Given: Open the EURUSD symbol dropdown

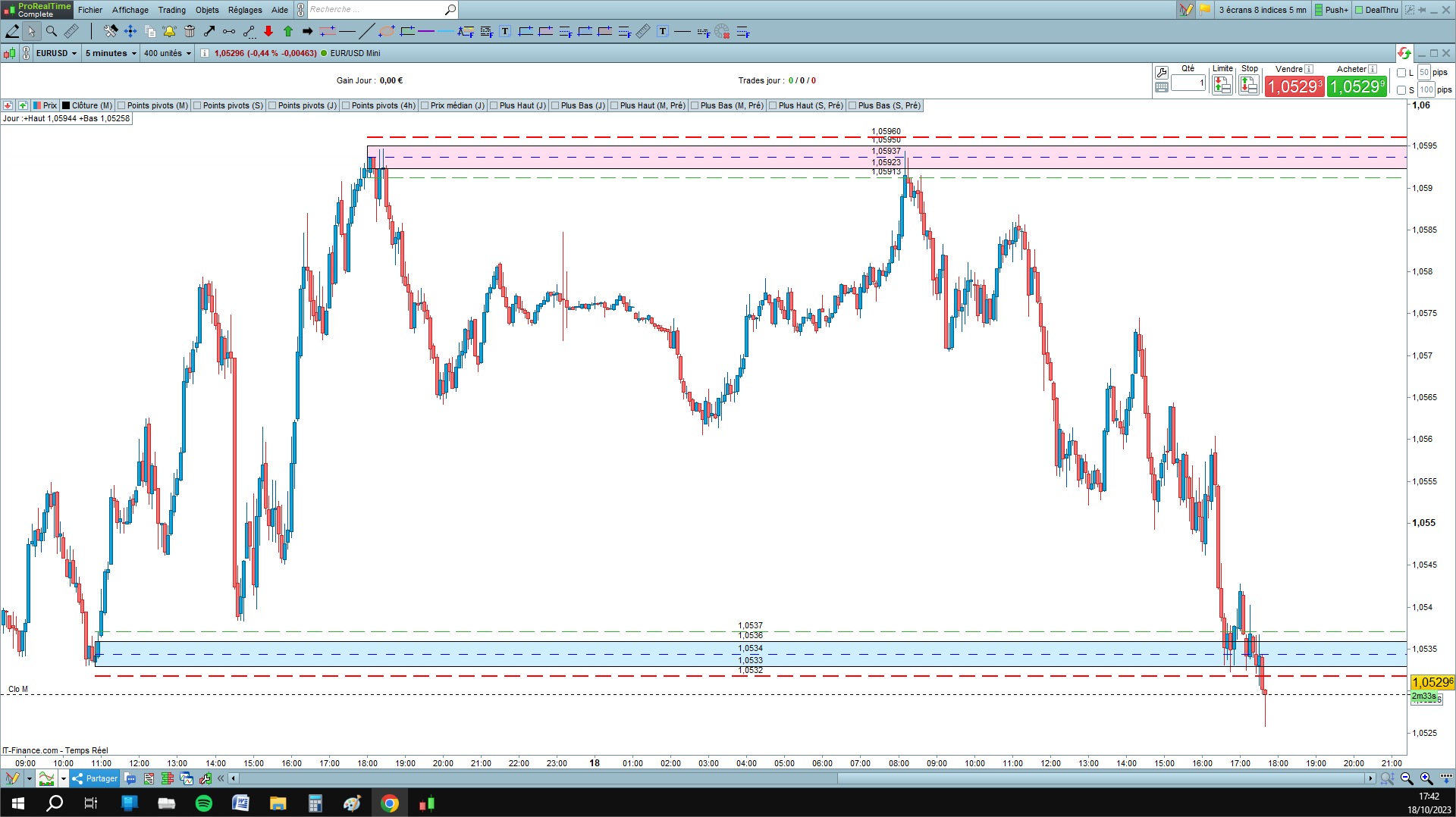Looking at the screenshot, I should 56,53.
